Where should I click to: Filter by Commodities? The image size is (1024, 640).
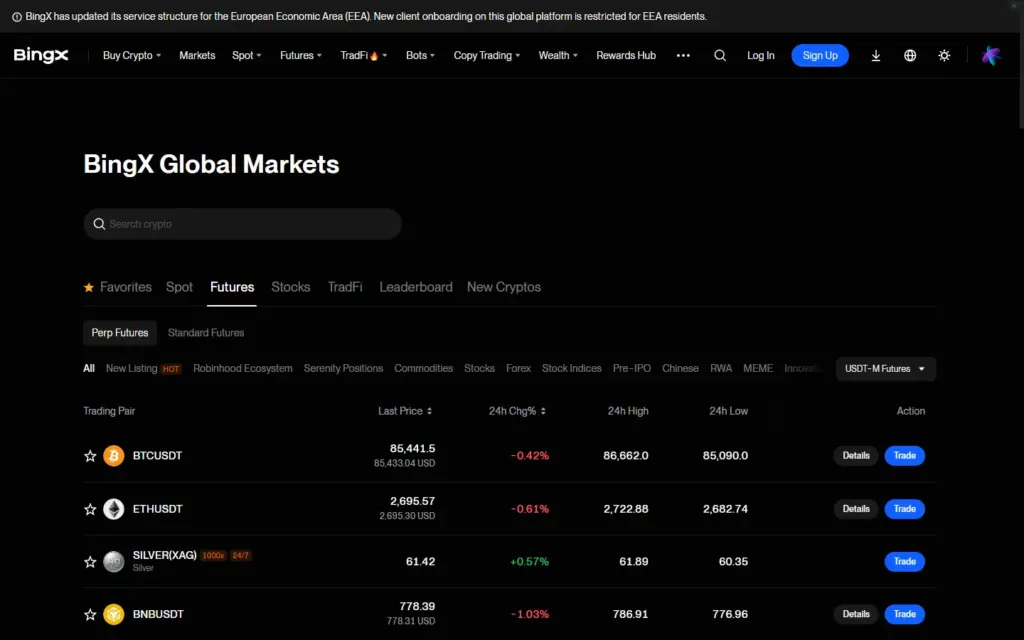coord(423,369)
